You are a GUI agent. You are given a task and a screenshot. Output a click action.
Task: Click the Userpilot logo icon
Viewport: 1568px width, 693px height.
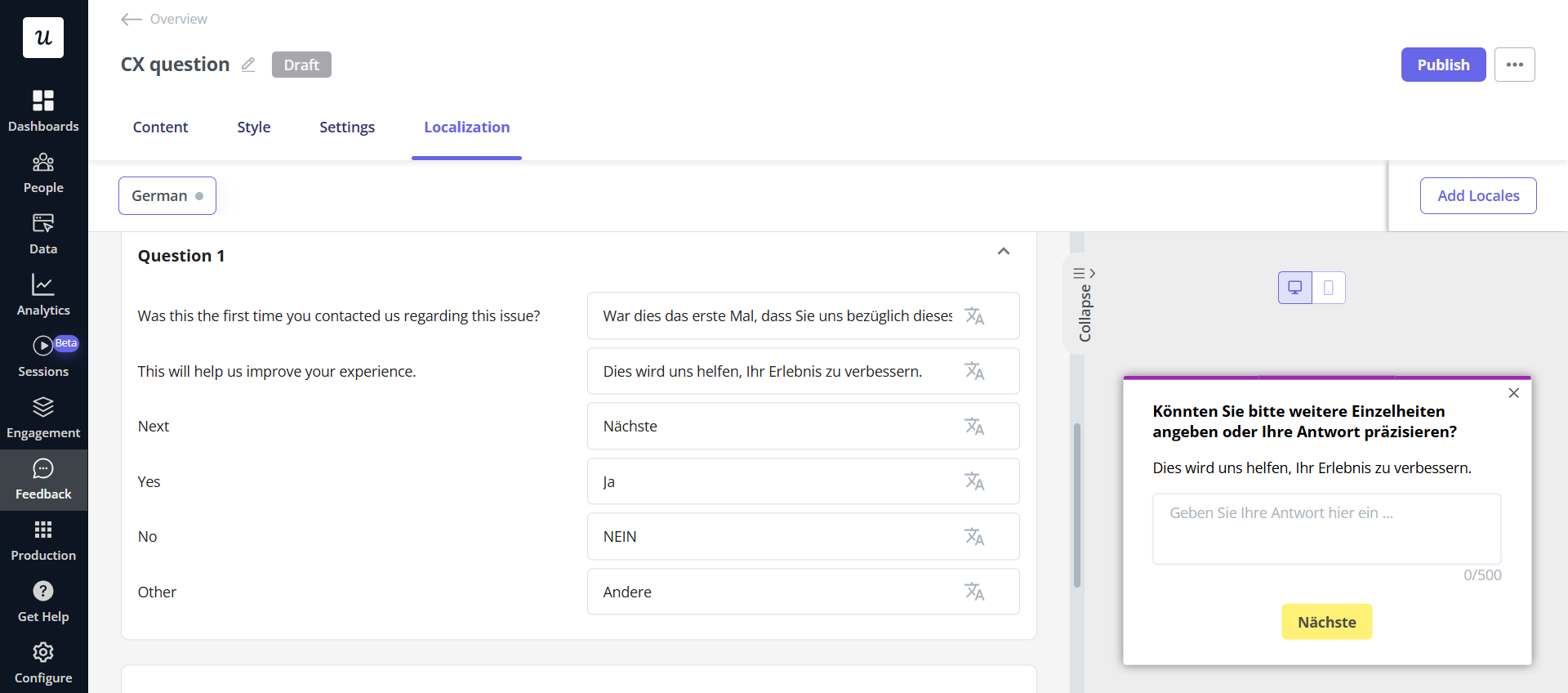(43, 38)
